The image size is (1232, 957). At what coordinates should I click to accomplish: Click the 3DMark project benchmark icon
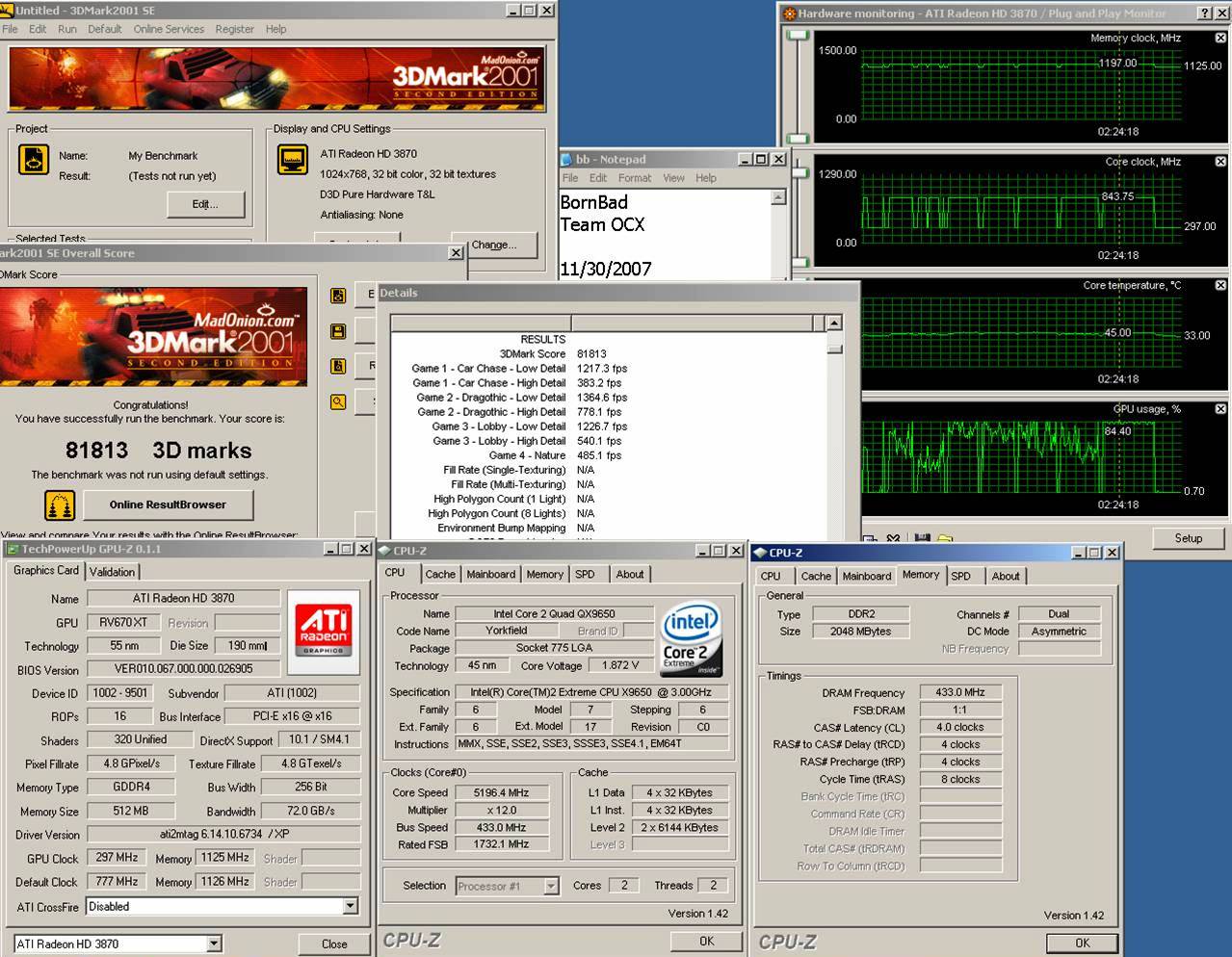pyautogui.click(x=34, y=160)
